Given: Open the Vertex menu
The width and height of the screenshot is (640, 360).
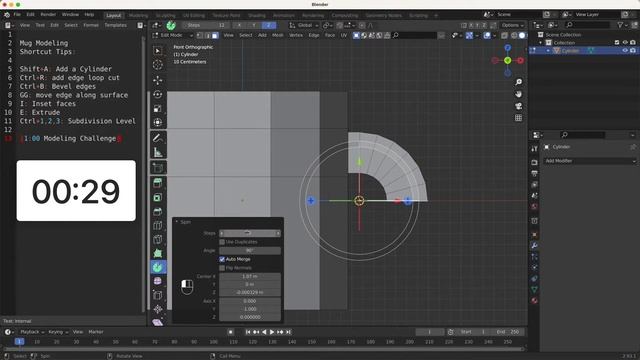Looking at the screenshot, I should tap(296, 36).
